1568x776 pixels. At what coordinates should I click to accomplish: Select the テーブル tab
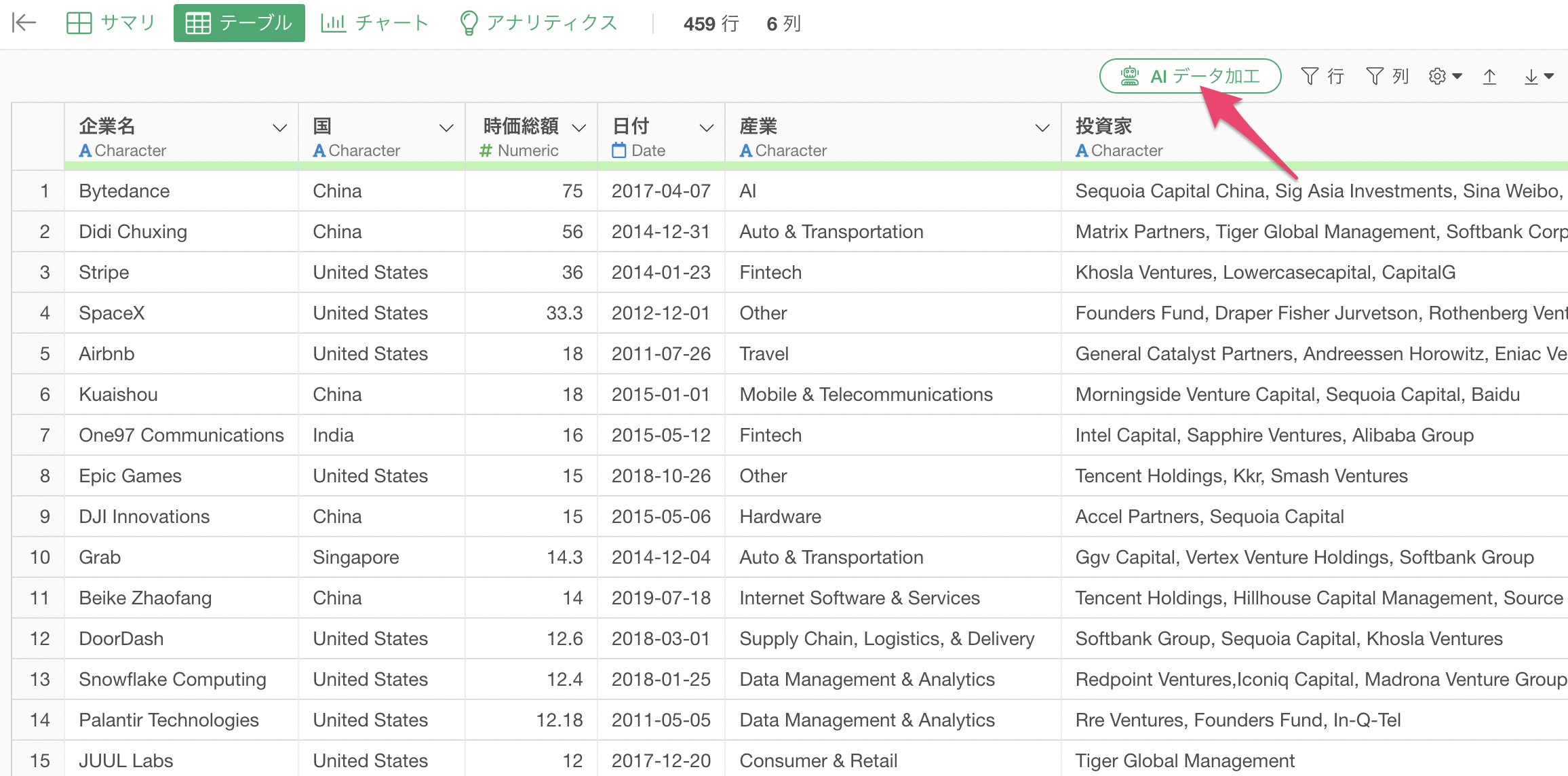[239, 23]
